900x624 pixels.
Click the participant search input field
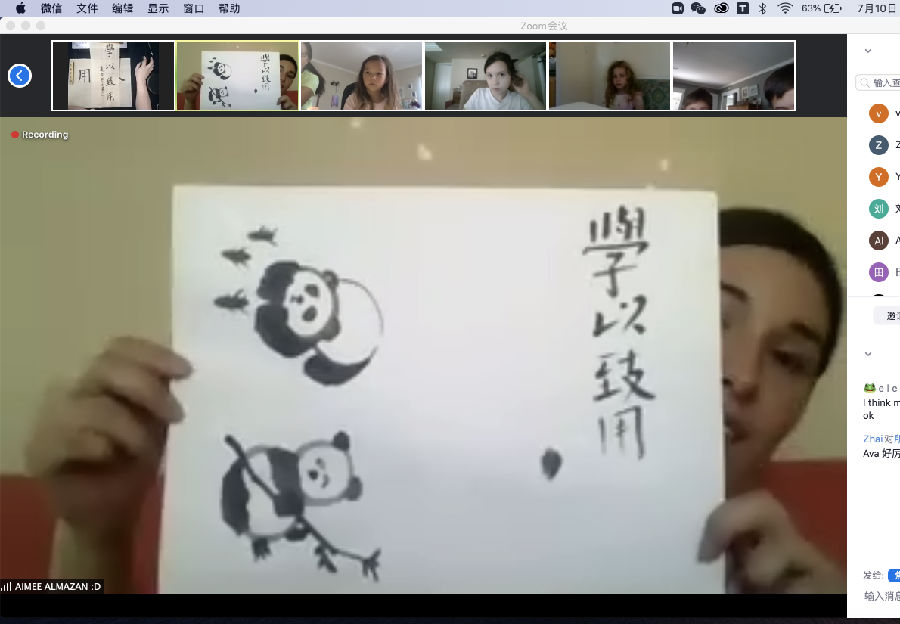coord(884,83)
